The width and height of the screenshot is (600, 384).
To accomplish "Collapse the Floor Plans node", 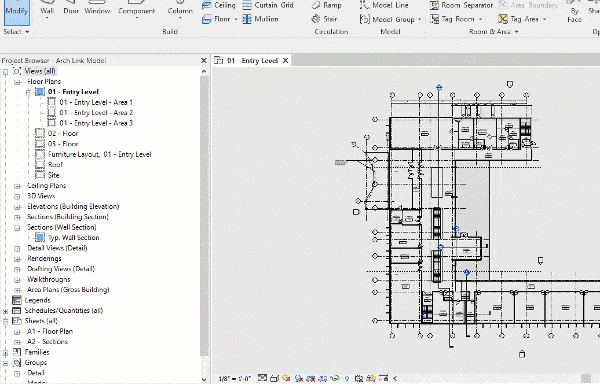I will point(17,82).
